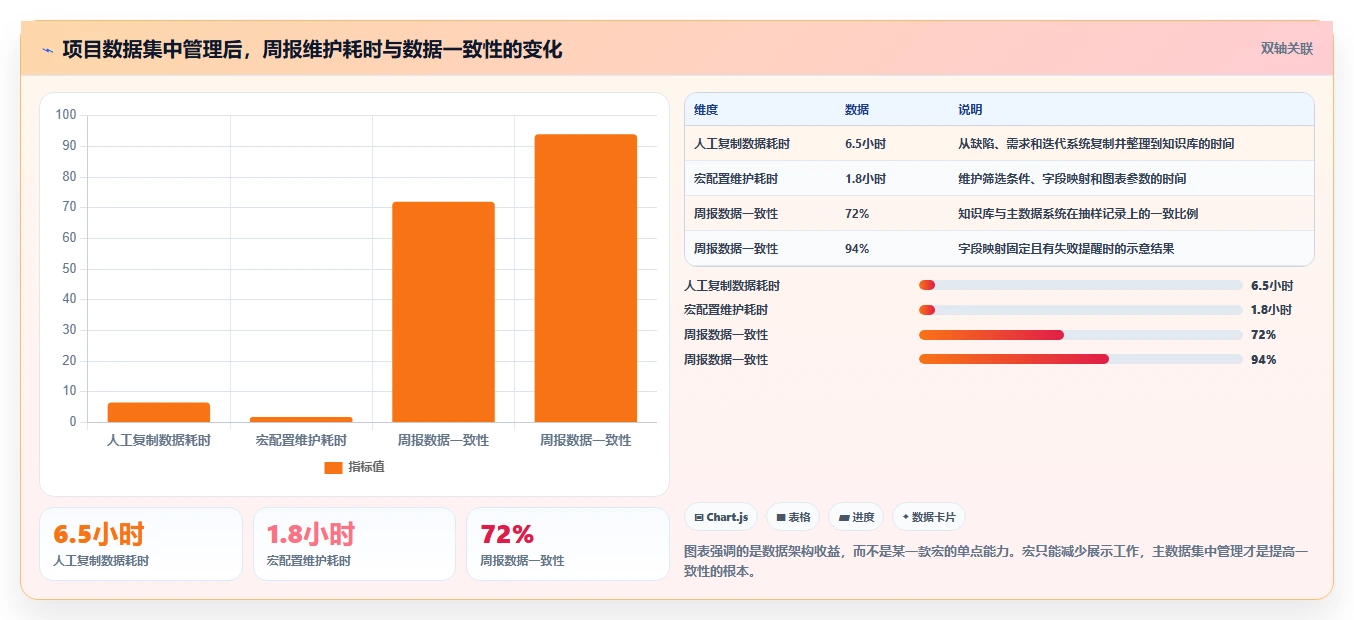Select the 表格 chip
1354x620 pixels.
793,517
